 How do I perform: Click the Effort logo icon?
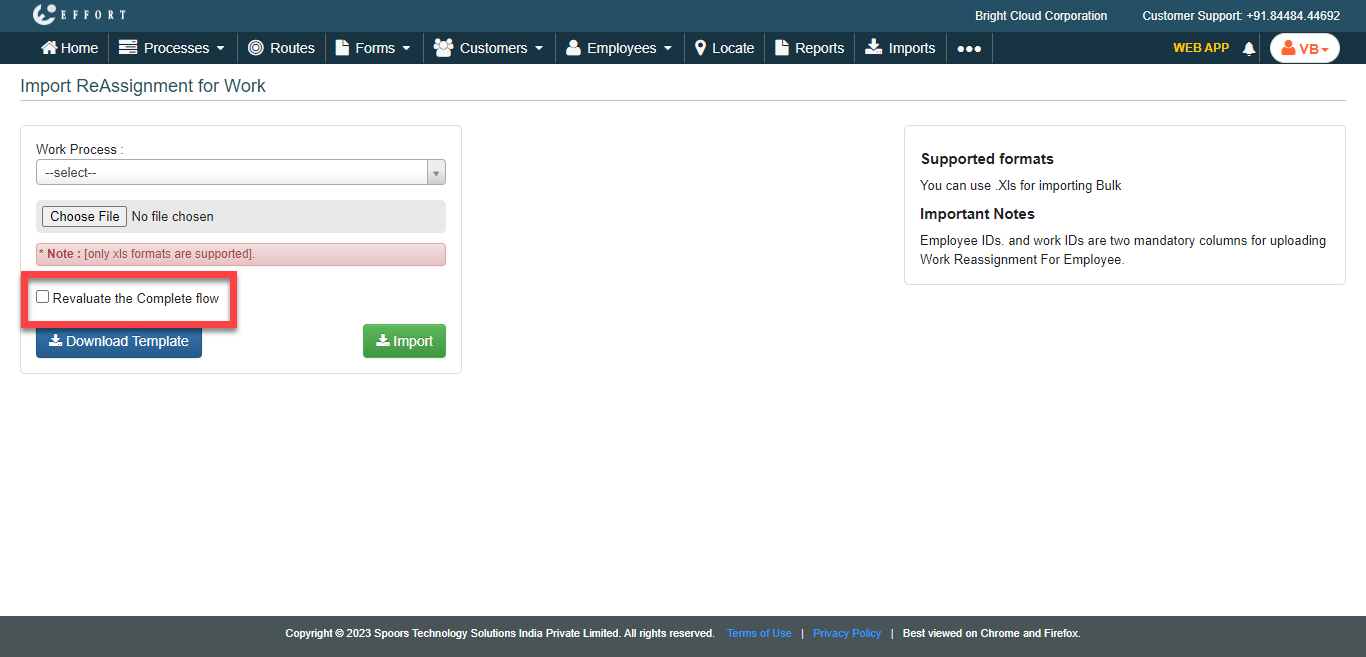[x=43, y=15]
